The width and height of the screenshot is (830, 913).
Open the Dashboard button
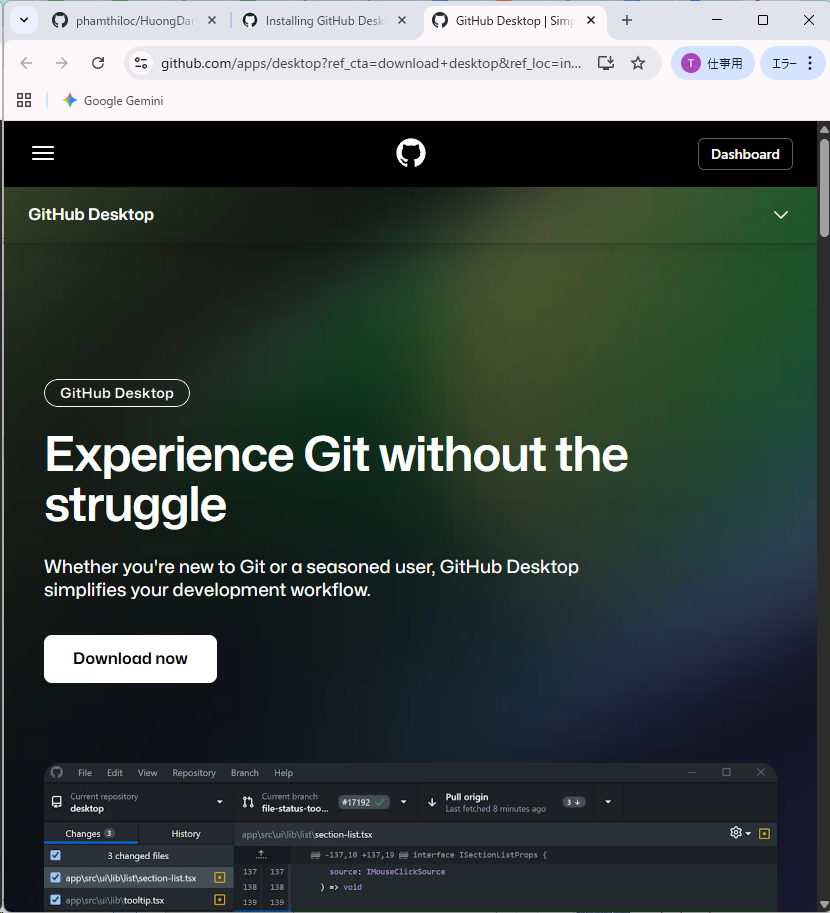pos(745,154)
